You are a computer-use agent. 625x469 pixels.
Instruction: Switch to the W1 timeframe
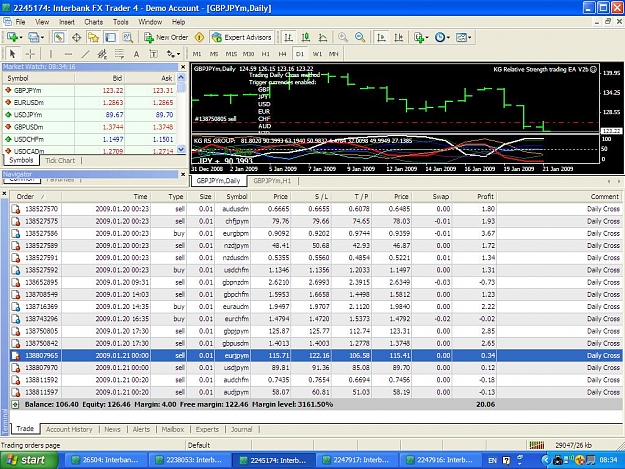coord(317,54)
